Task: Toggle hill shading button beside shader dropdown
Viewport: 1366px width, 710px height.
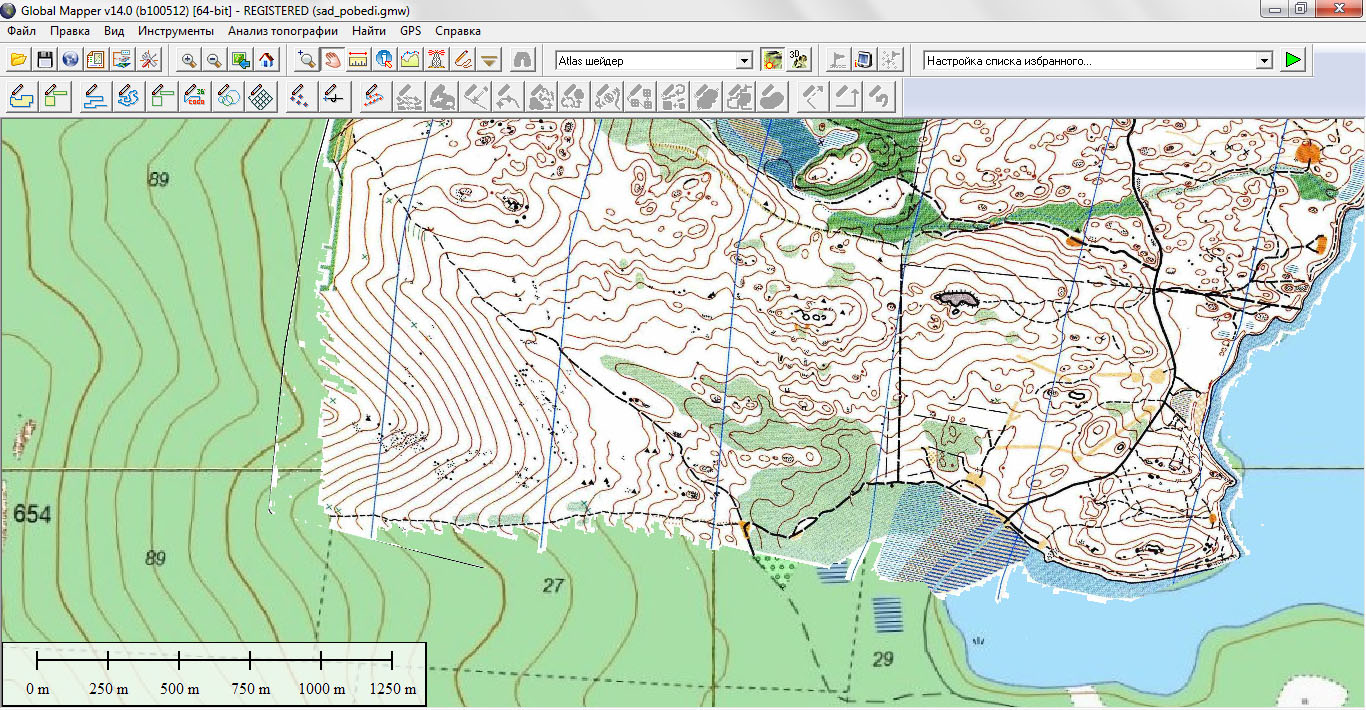Action: click(771, 61)
